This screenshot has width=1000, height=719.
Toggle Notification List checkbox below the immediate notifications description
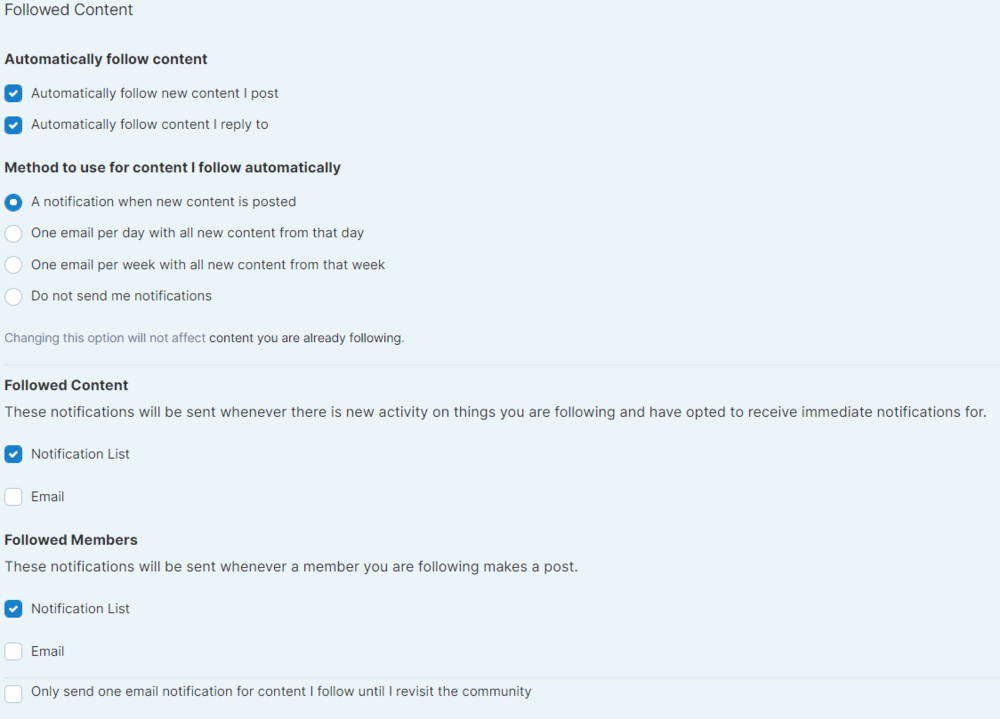click(13, 454)
